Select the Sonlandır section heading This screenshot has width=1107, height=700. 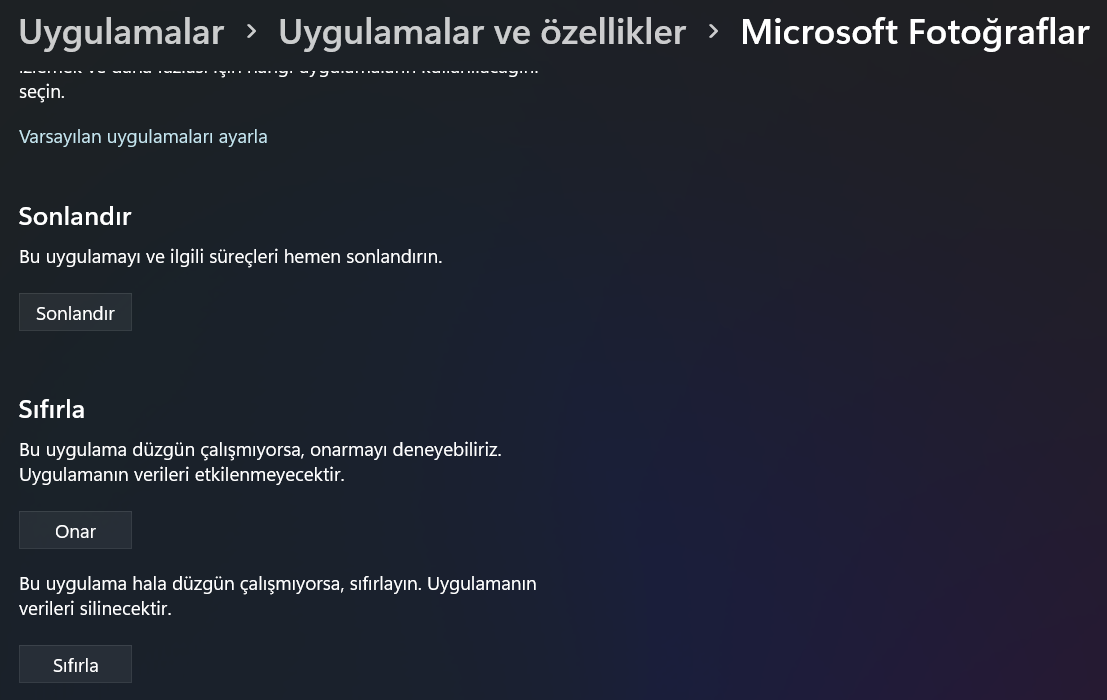coord(75,216)
